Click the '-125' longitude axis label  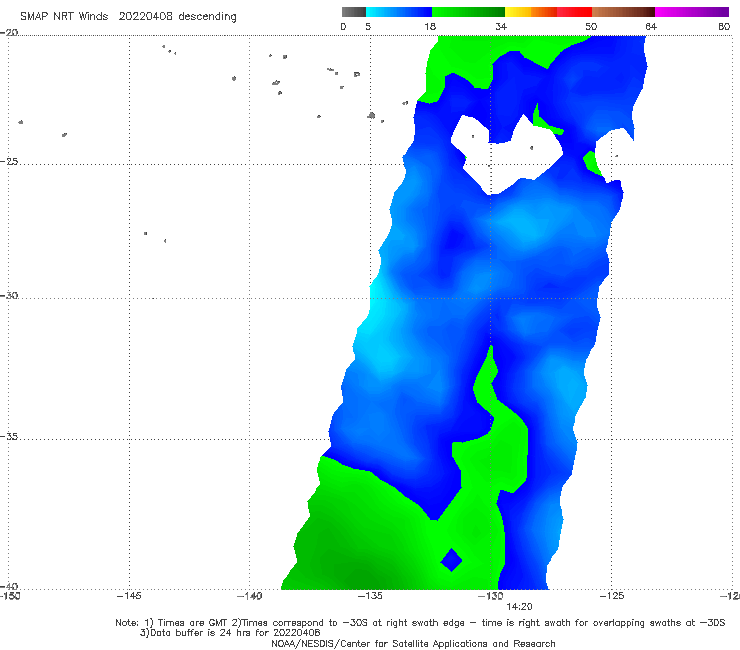612,596
